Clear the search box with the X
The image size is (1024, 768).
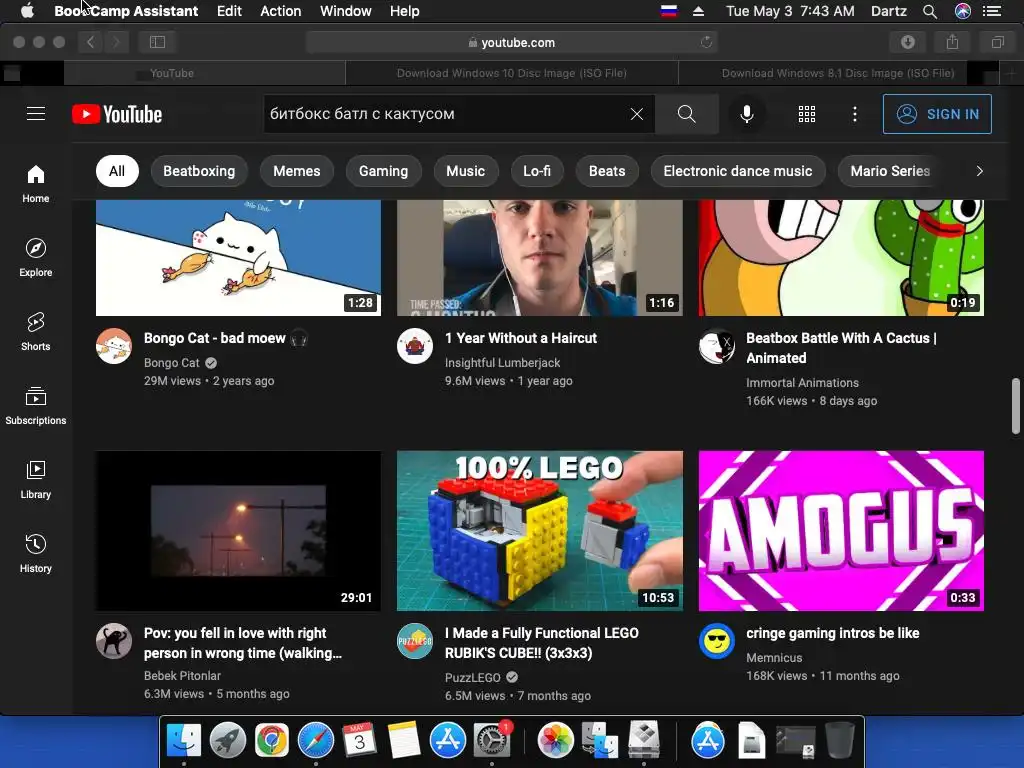pos(637,114)
